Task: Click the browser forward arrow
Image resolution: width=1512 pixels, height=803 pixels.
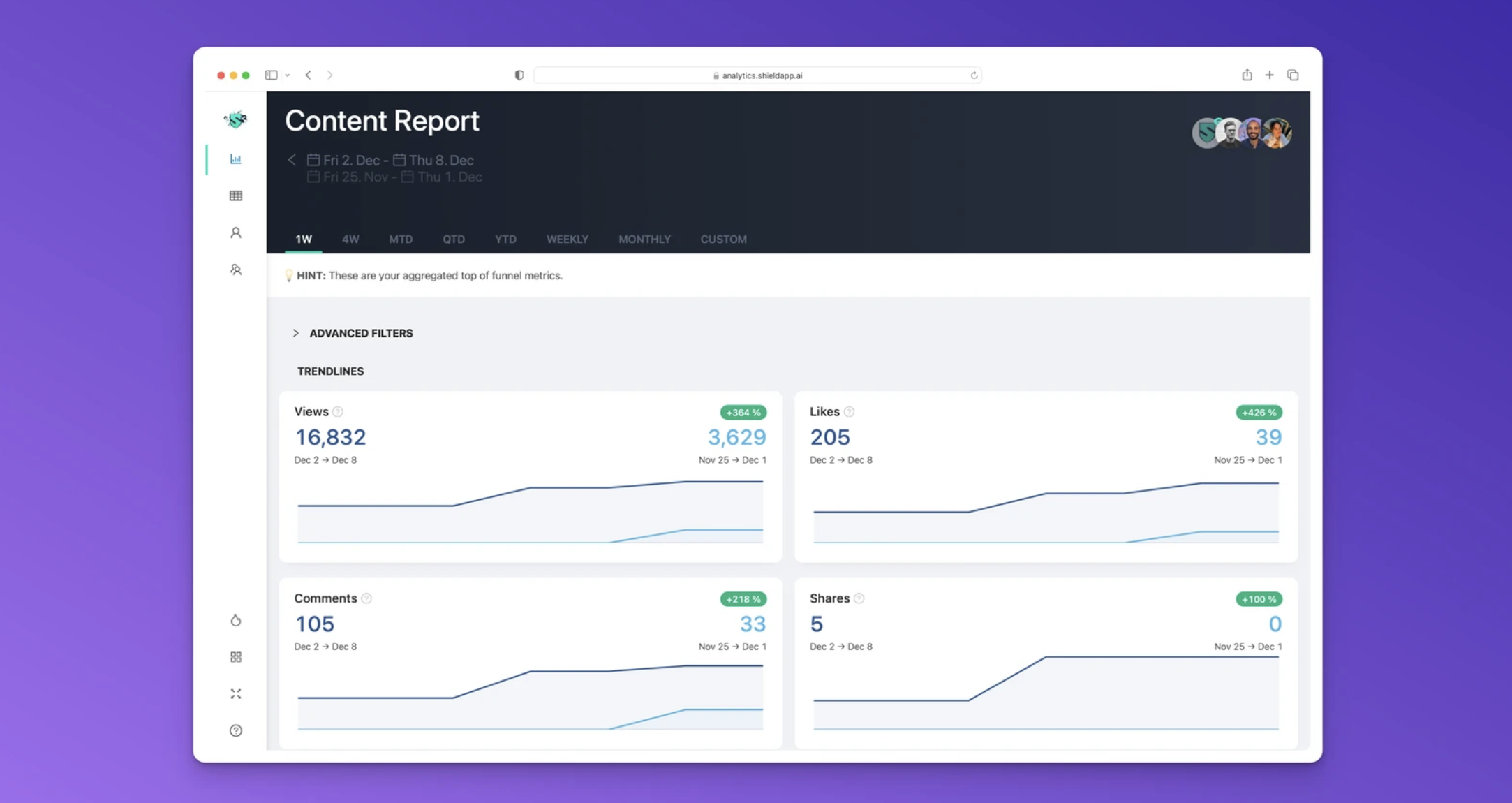Action: [x=329, y=75]
